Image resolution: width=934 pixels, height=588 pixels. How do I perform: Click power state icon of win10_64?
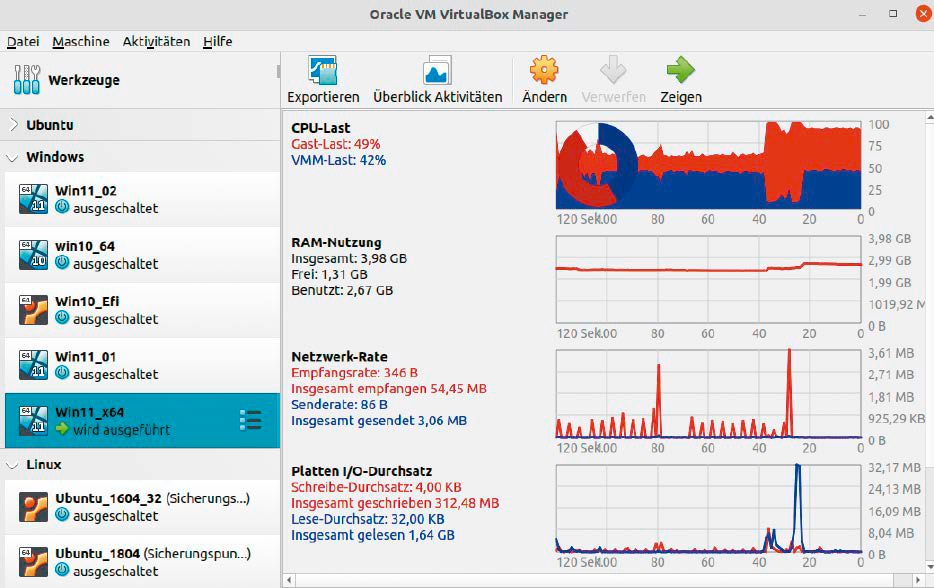[62, 263]
